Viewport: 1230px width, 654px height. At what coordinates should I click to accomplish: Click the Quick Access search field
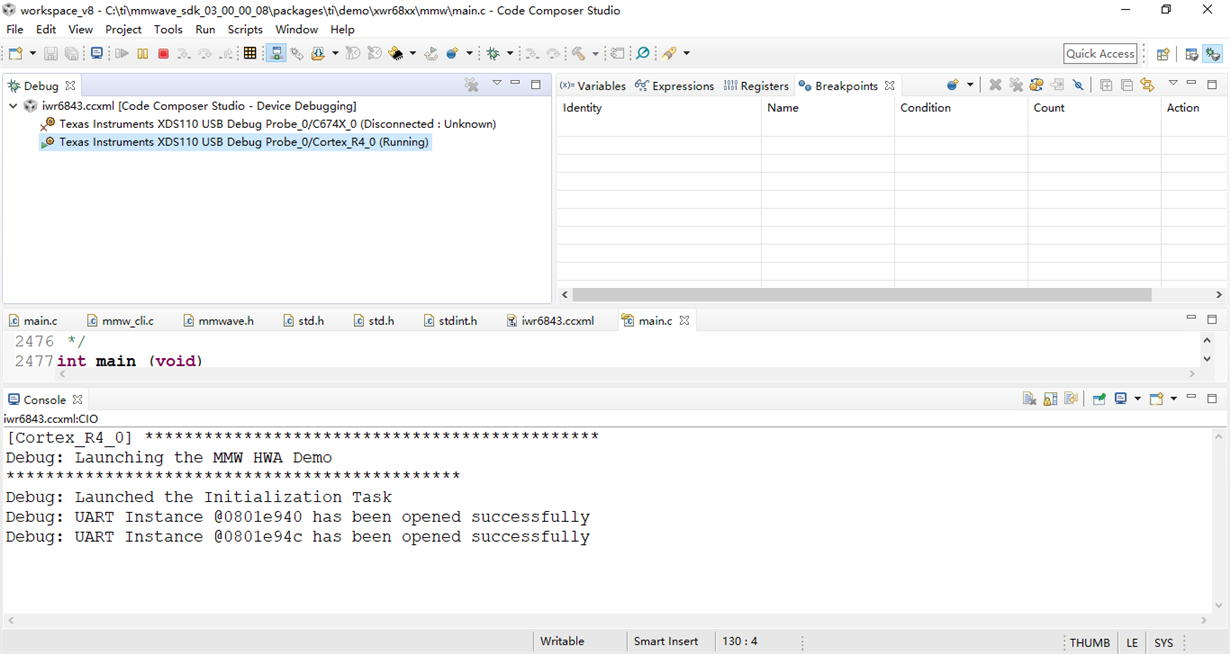[1100, 54]
